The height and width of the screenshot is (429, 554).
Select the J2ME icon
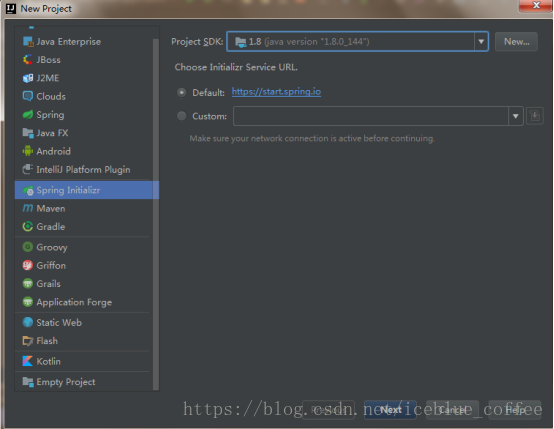point(28,78)
